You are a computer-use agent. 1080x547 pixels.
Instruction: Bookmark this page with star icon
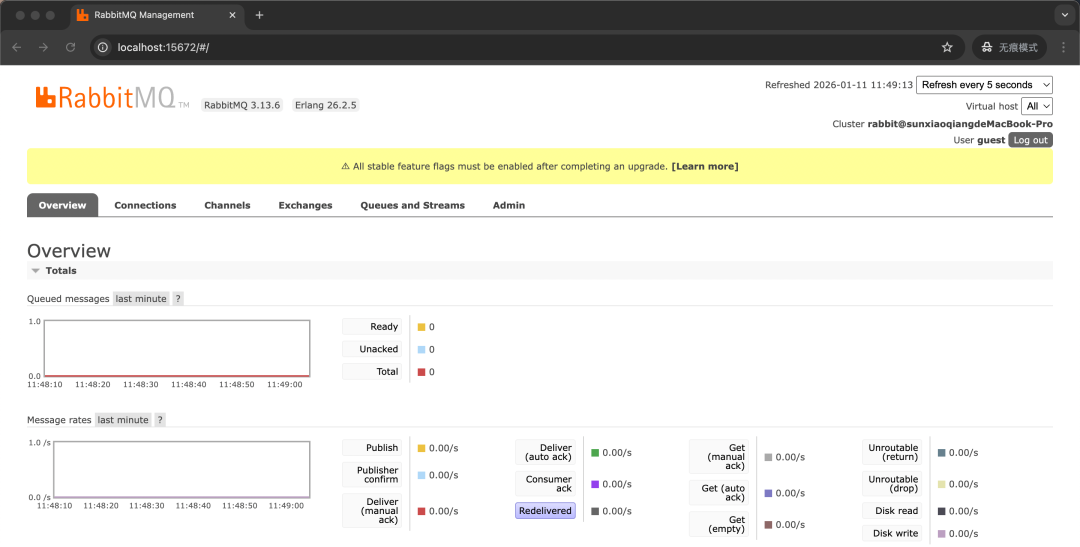tap(947, 47)
